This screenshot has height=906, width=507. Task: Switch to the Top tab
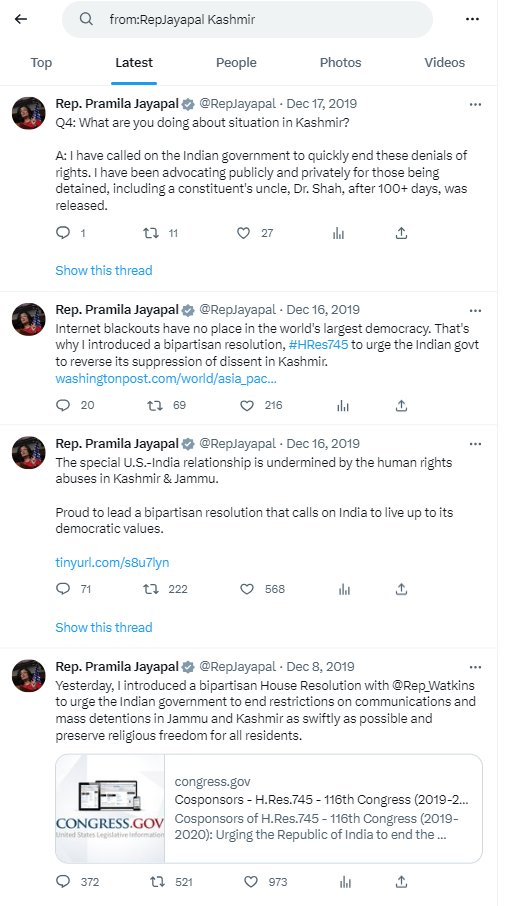[x=41, y=62]
